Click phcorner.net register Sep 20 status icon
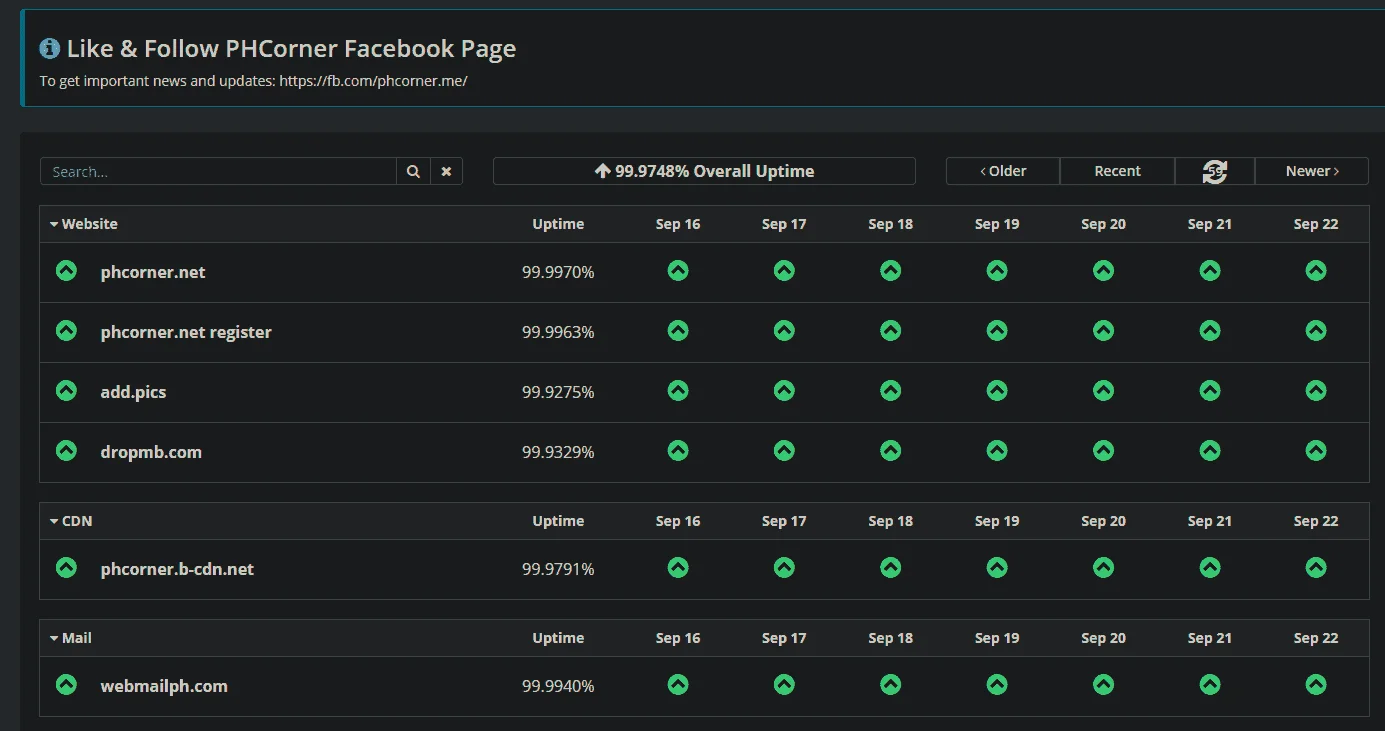The image size is (1385, 731). coord(1103,330)
